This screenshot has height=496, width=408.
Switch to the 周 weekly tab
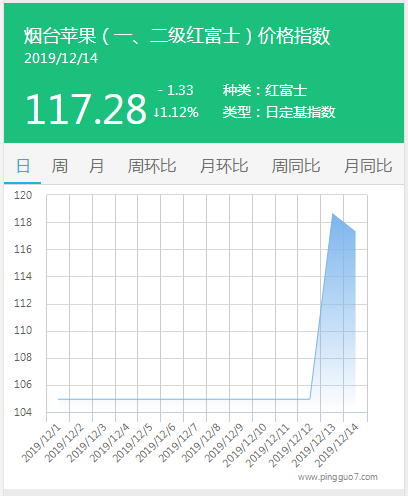click(60, 166)
